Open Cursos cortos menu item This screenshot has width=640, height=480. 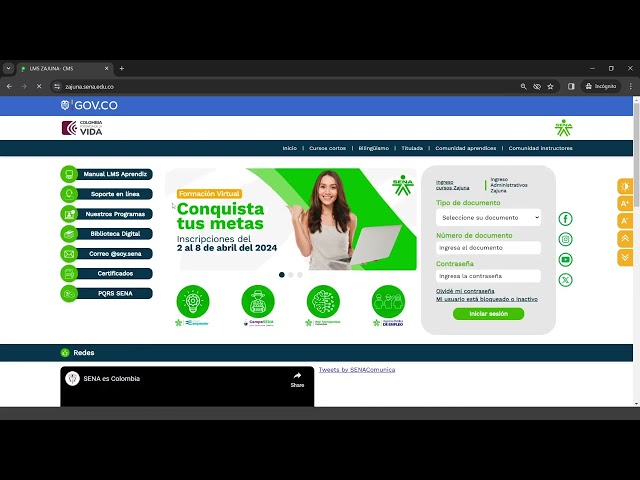[x=327, y=148]
